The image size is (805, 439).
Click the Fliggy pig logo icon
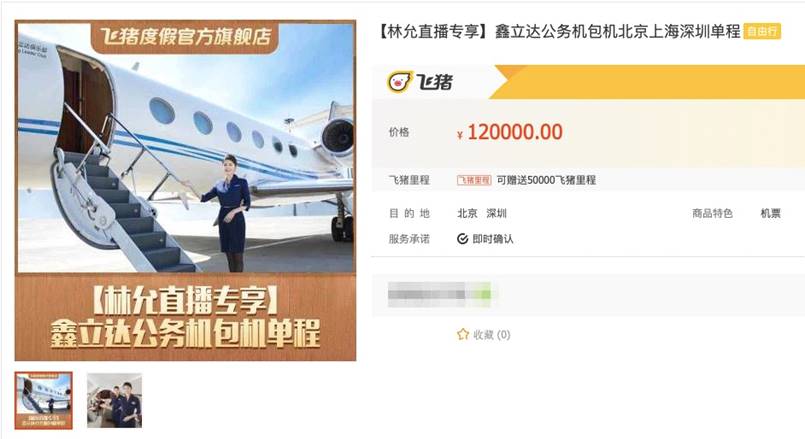point(399,82)
